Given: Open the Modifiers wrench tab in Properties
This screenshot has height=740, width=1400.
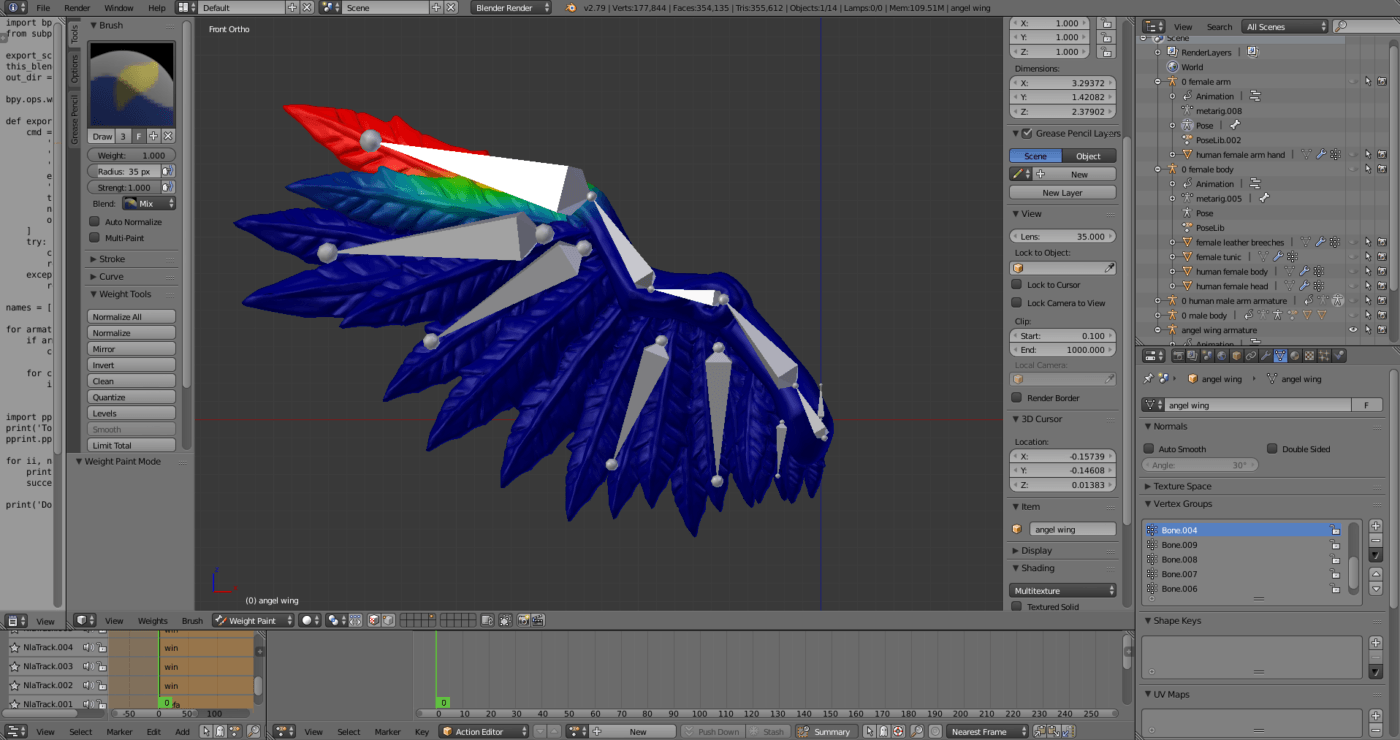Looking at the screenshot, I should coord(1266,355).
